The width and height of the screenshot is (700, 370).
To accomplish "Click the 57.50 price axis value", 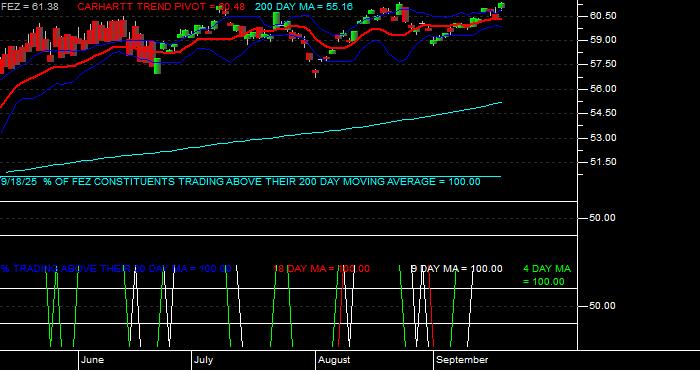I will coord(603,64).
